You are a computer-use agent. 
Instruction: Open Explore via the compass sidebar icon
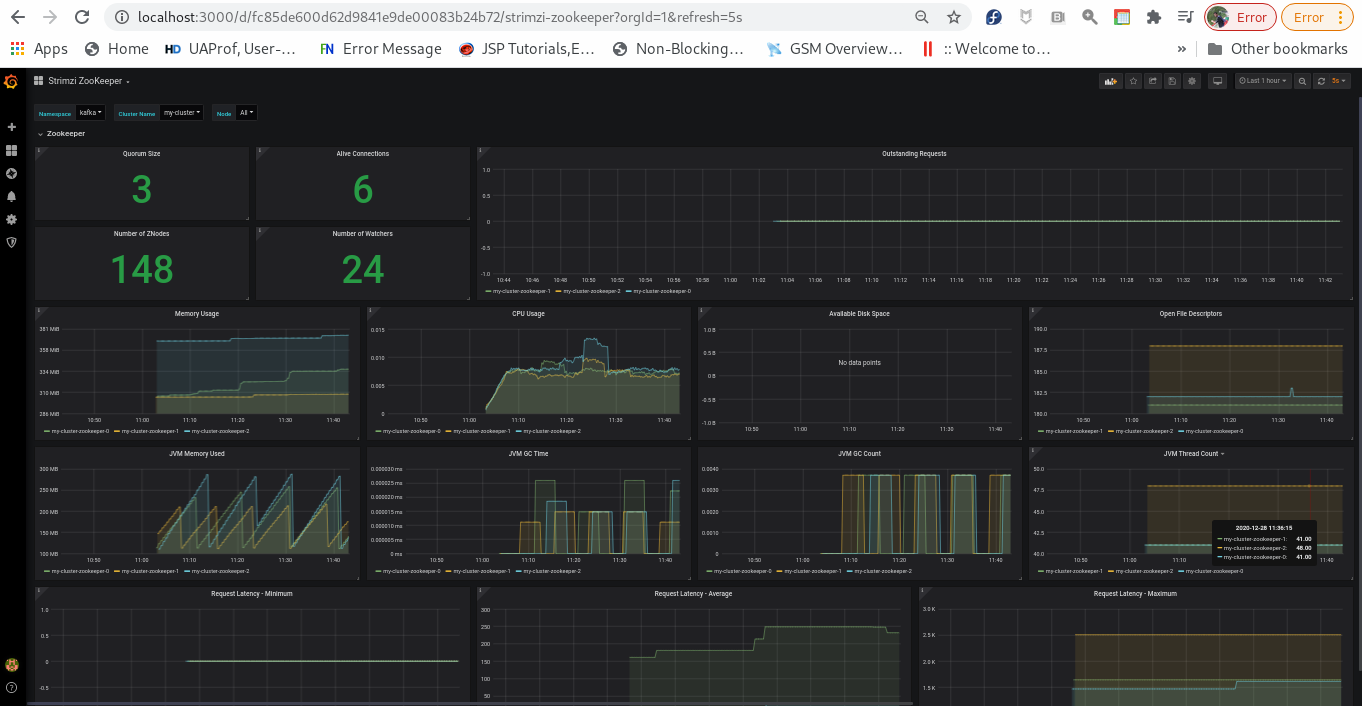click(11, 173)
